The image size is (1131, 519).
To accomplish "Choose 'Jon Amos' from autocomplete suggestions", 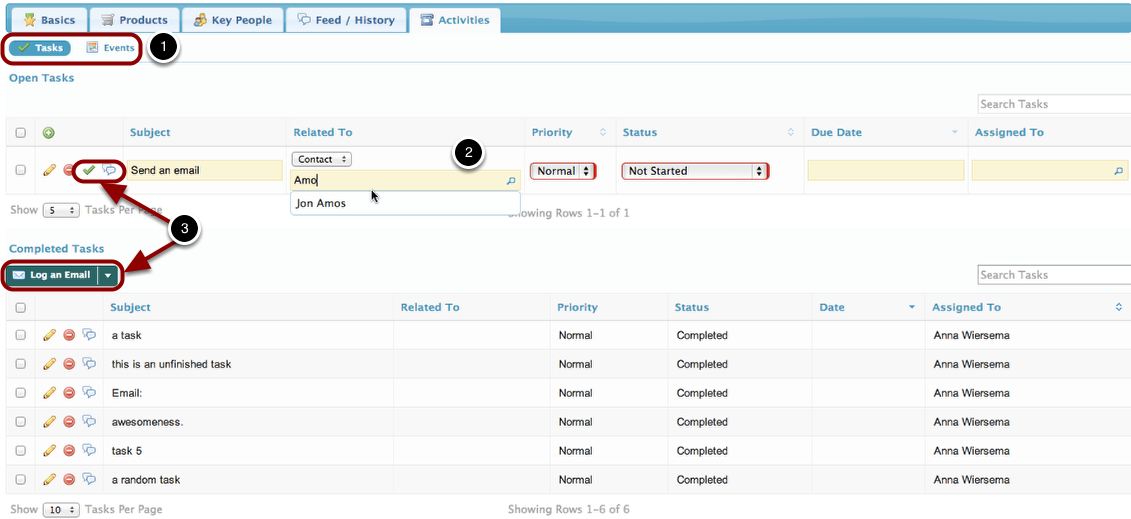I will click(x=321, y=203).
